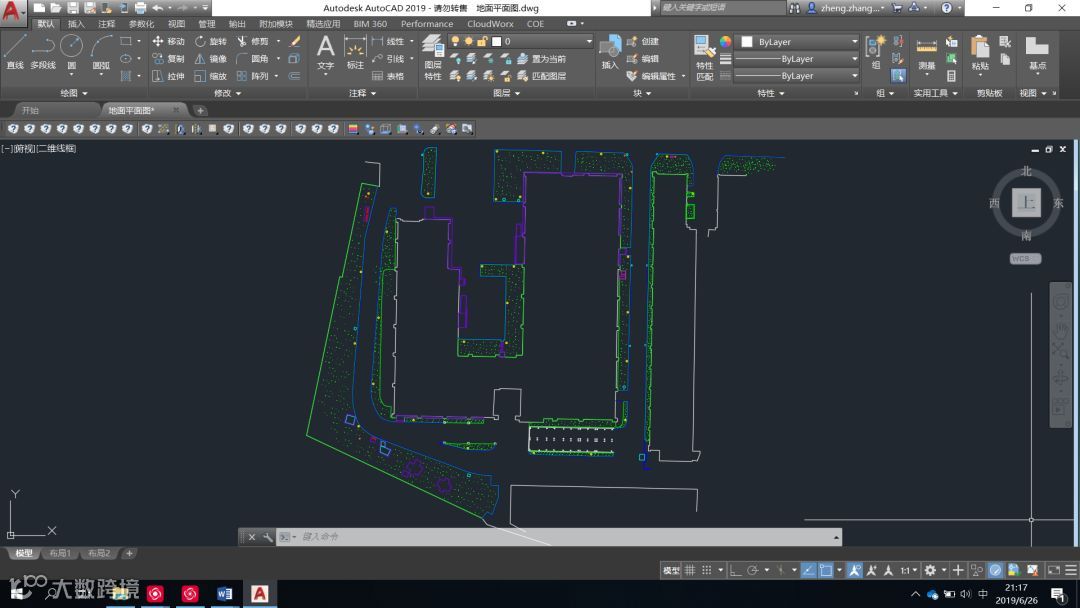Toggle ortho mode in status bar

click(x=736, y=570)
